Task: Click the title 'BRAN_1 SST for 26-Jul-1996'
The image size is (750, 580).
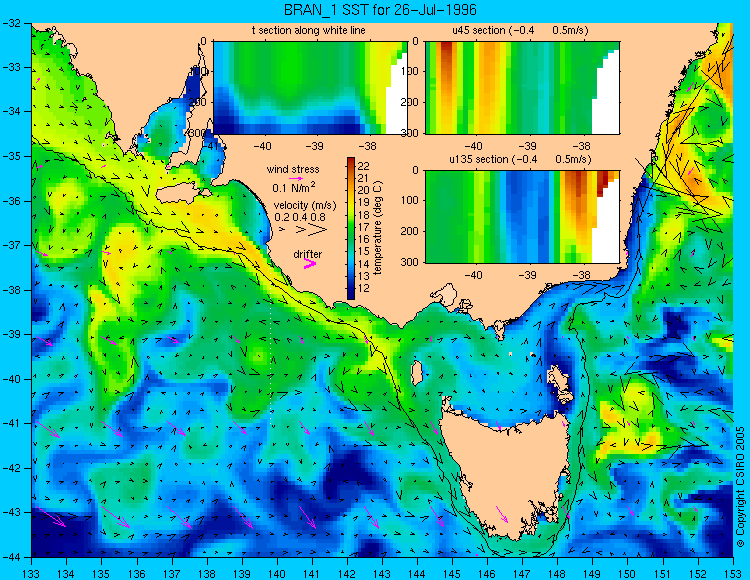Action: pos(380,10)
